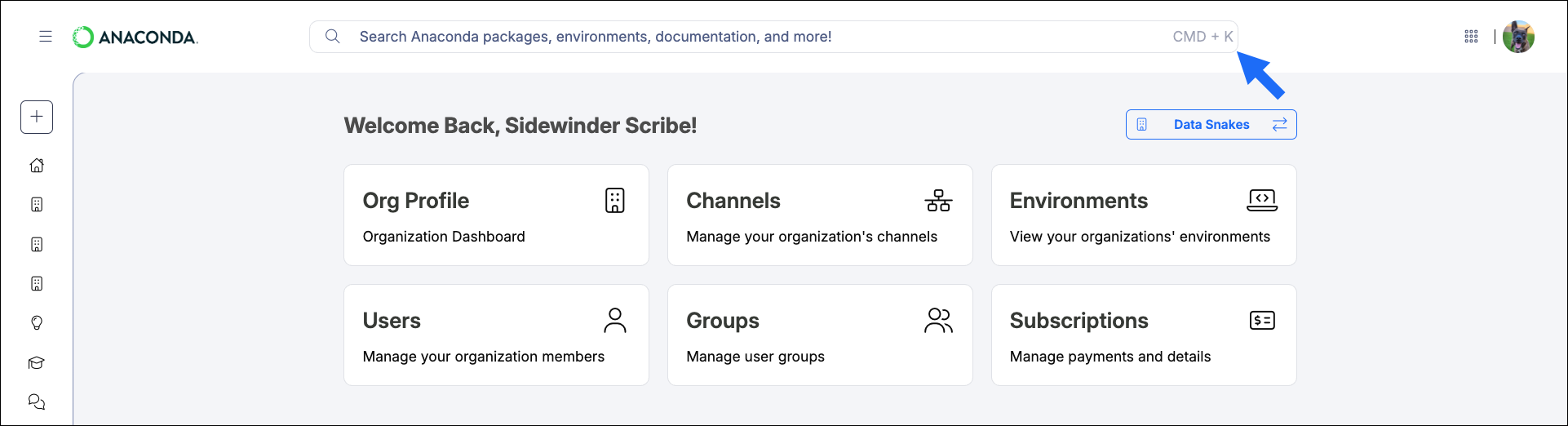The width and height of the screenshot is (1568, 426).
Task: Click the Welcome Back, Sidewinder Scribe! heading
Action: click(x=520, y=126)
